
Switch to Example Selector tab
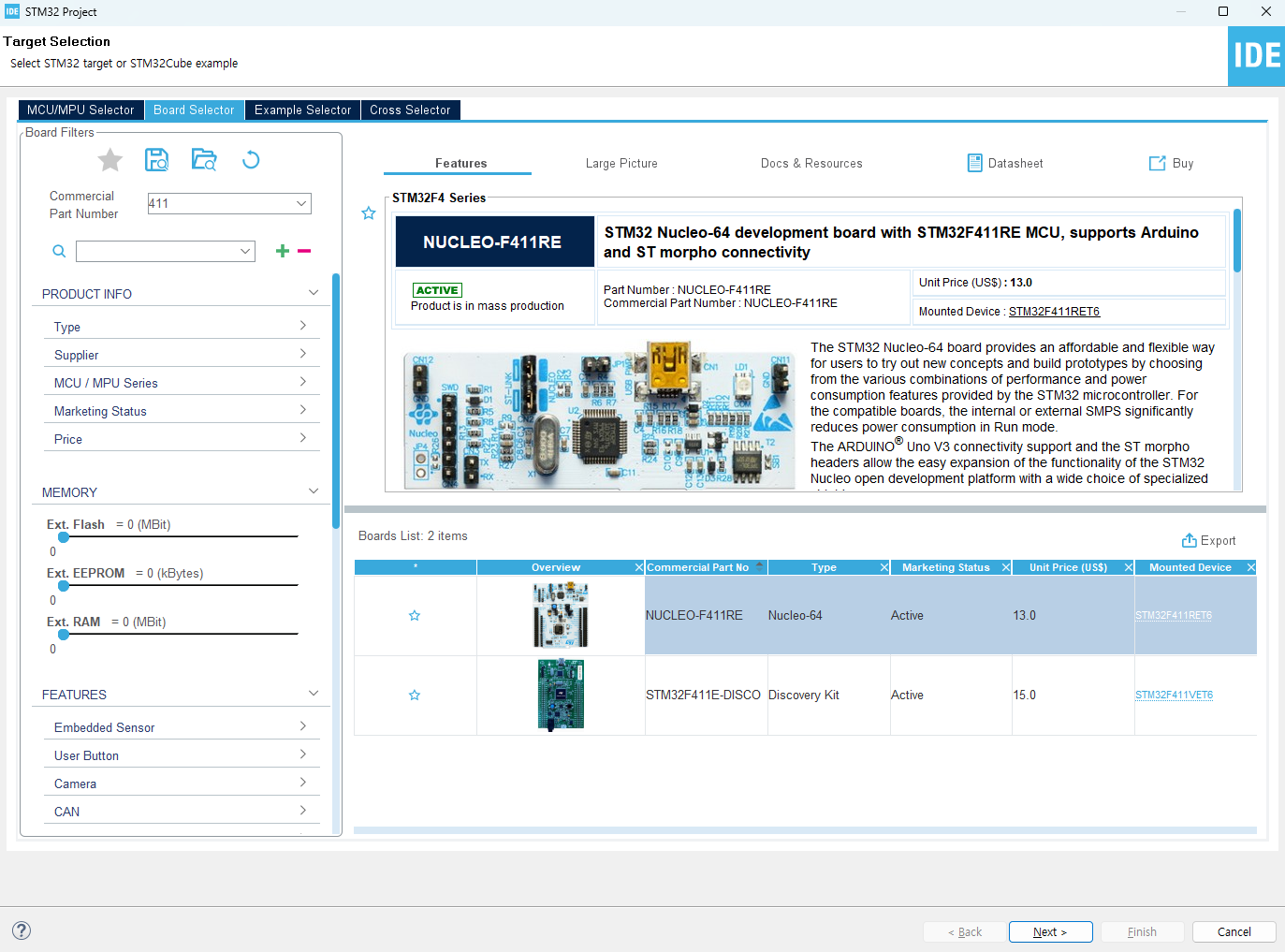coord(302,110)
